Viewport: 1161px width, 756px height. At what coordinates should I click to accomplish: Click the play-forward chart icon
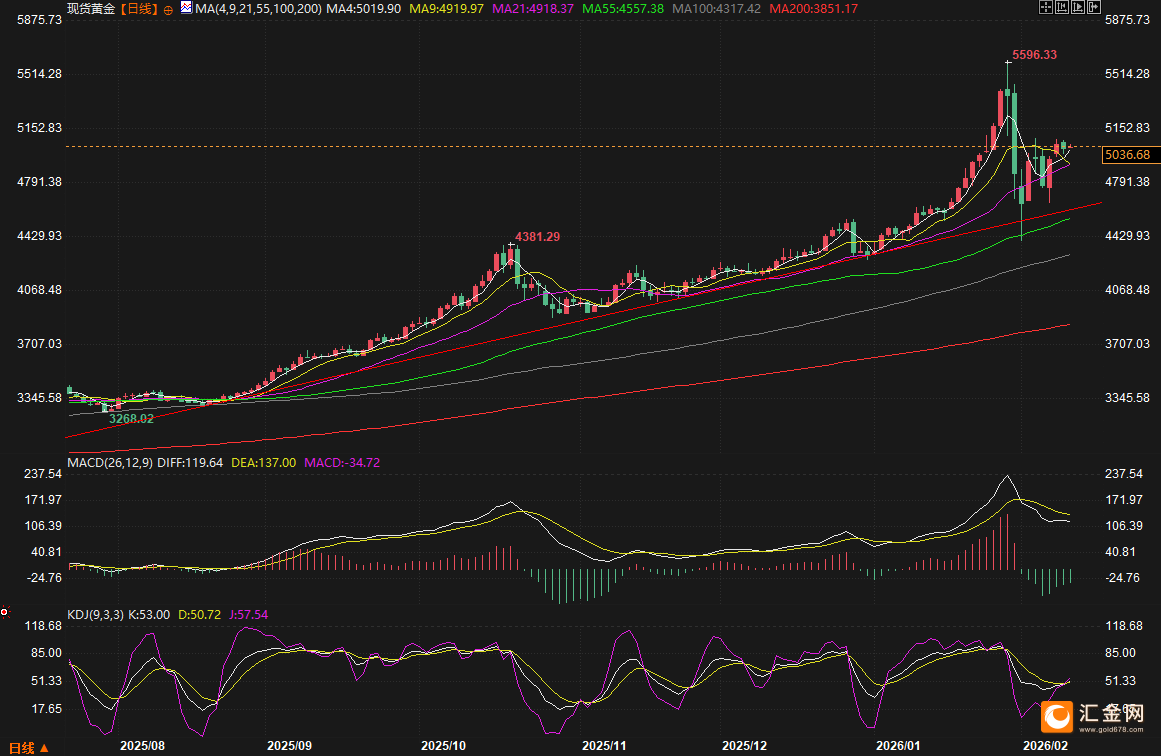(1076, 8)
